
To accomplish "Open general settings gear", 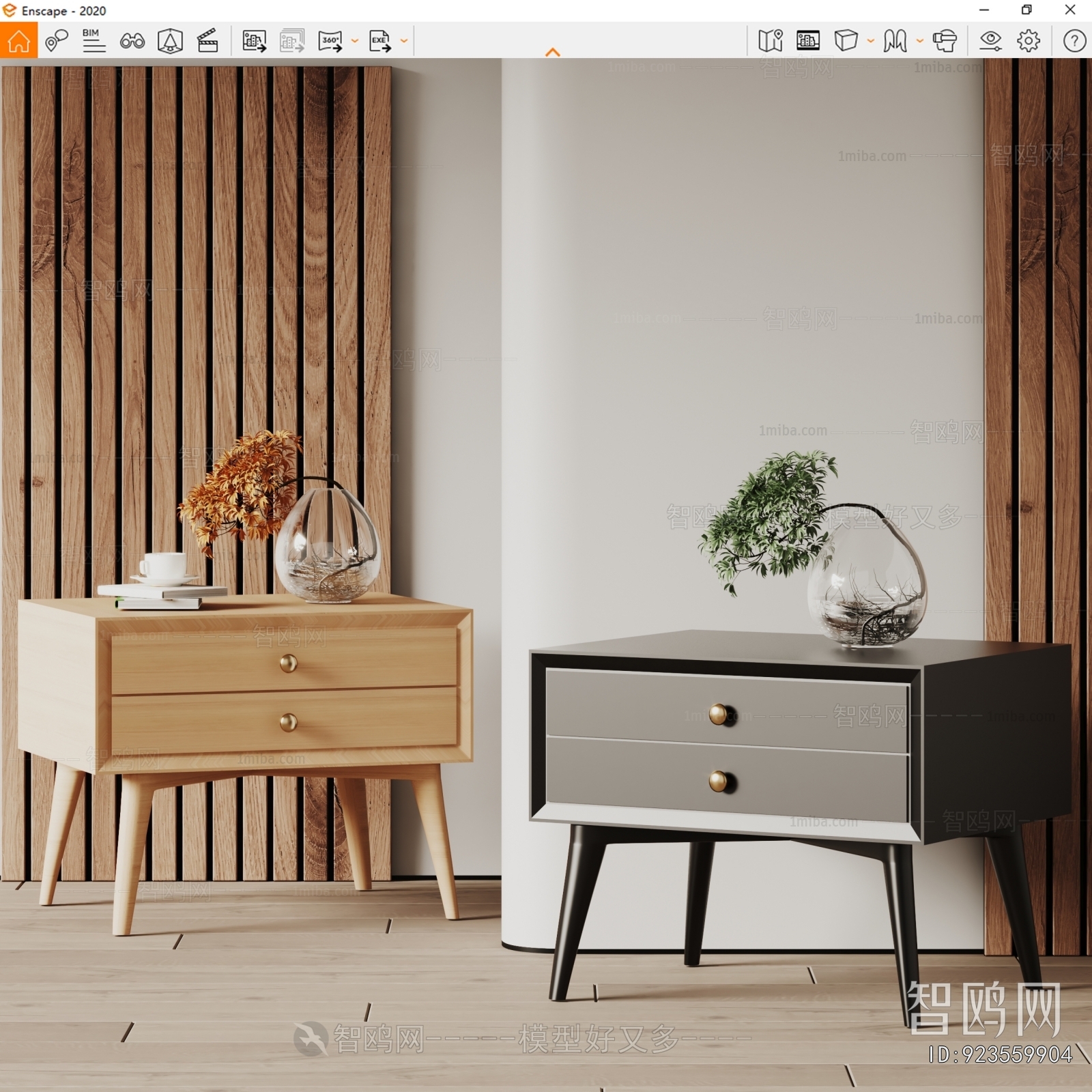I will click(1029, 41).
